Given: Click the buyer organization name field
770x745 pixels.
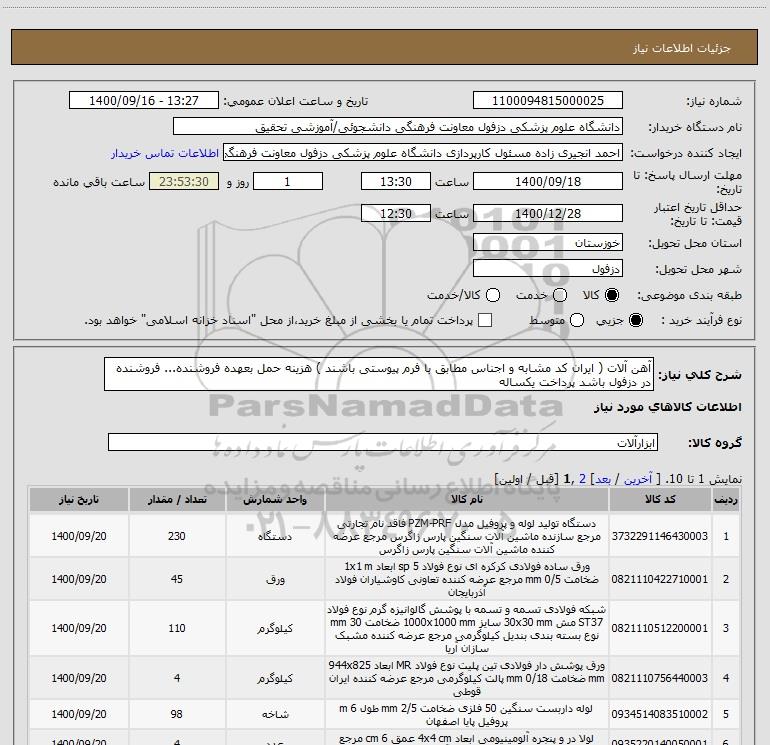Looking at the screenshot, I should pyautogui.click(x=398, y=127).
